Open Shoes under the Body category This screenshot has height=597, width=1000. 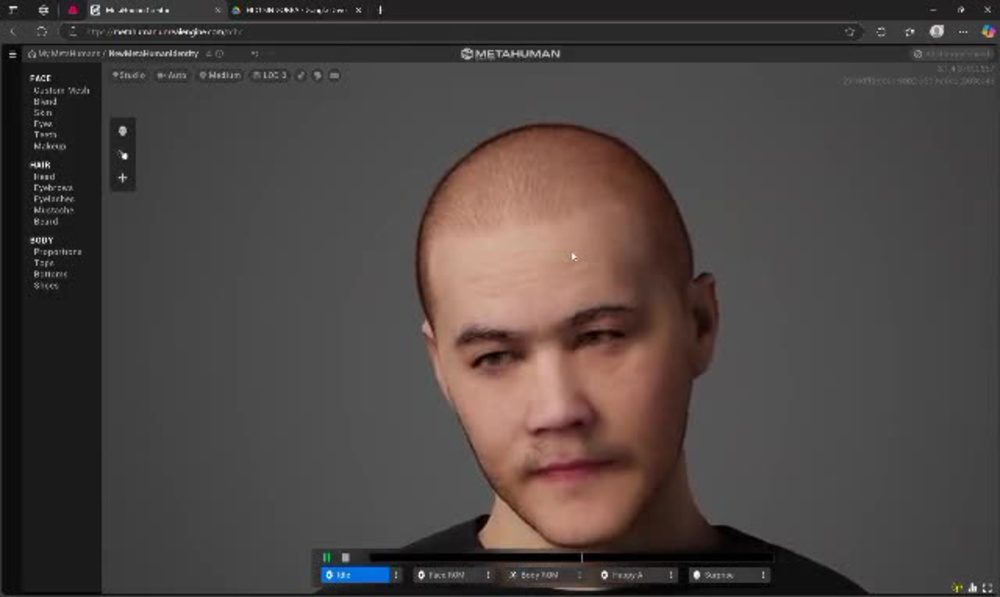click(x=46, y=286)
